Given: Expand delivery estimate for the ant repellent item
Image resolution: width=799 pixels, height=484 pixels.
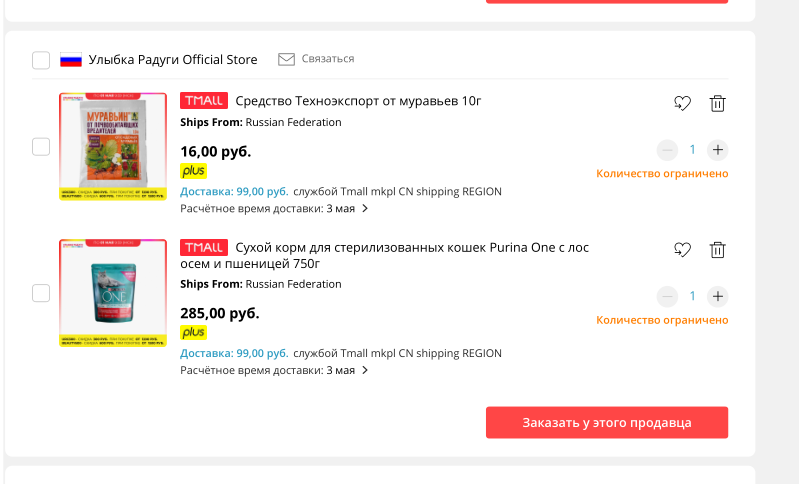Looking at the screenshot, I should [x=365, y=208].
